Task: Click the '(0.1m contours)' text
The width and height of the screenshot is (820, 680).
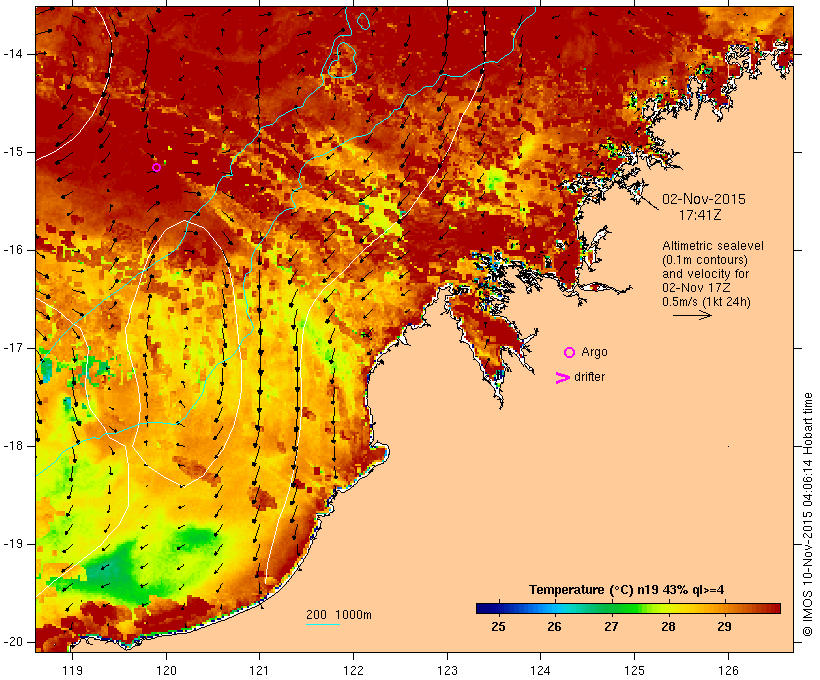Action: coord(704,260)
